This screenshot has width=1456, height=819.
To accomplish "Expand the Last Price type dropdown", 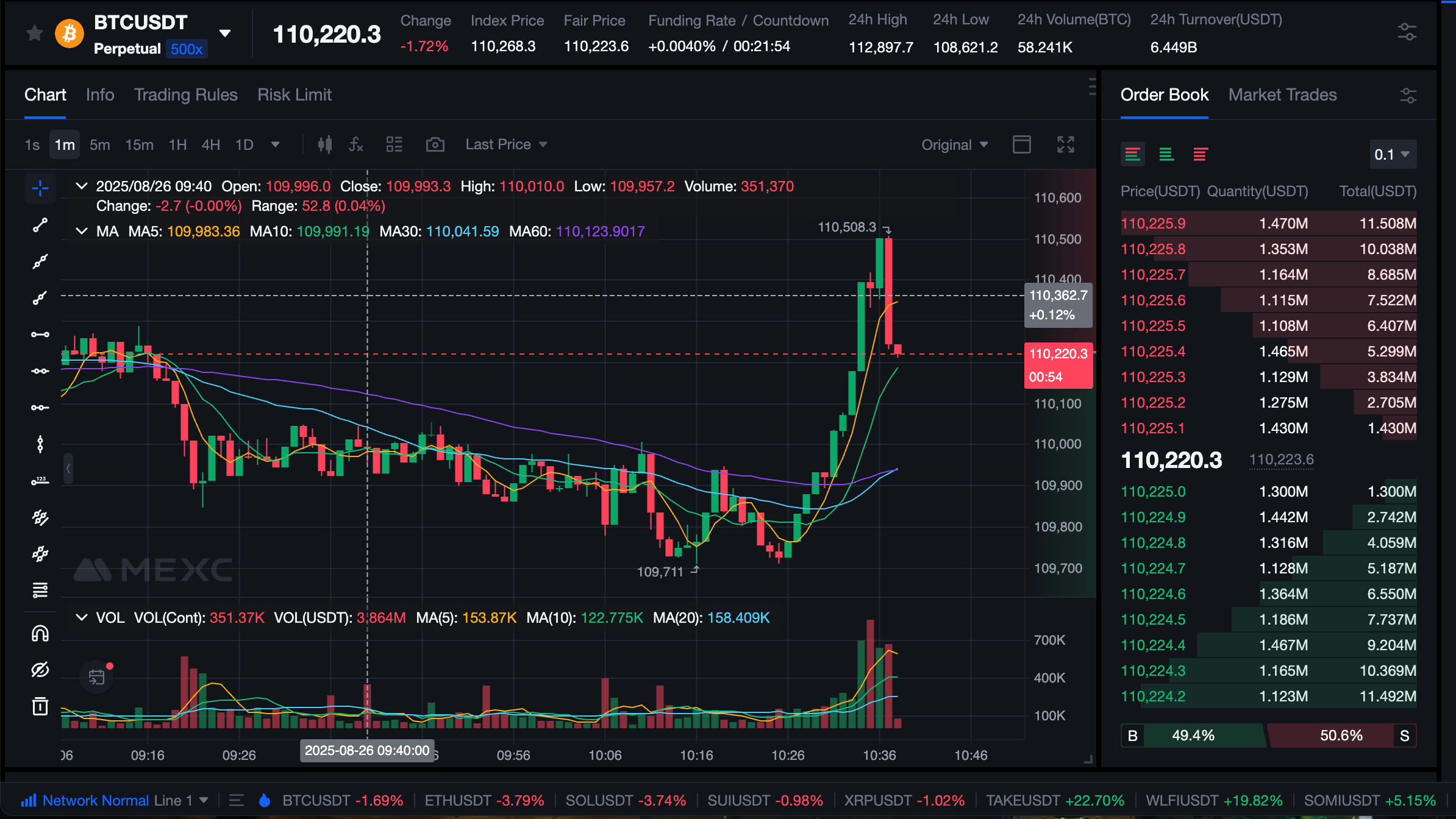I will point(506,144).
